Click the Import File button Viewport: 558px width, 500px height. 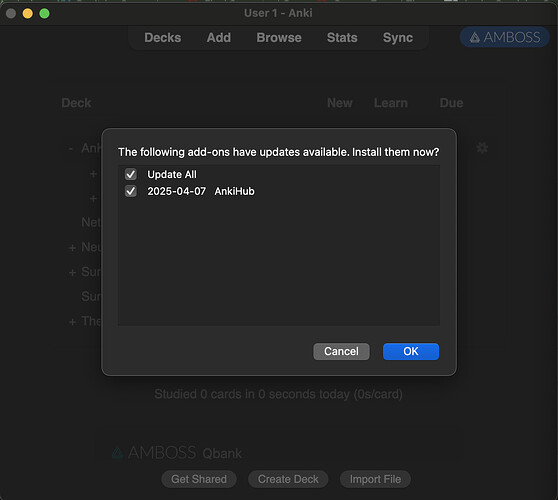(x=375, y=479)
